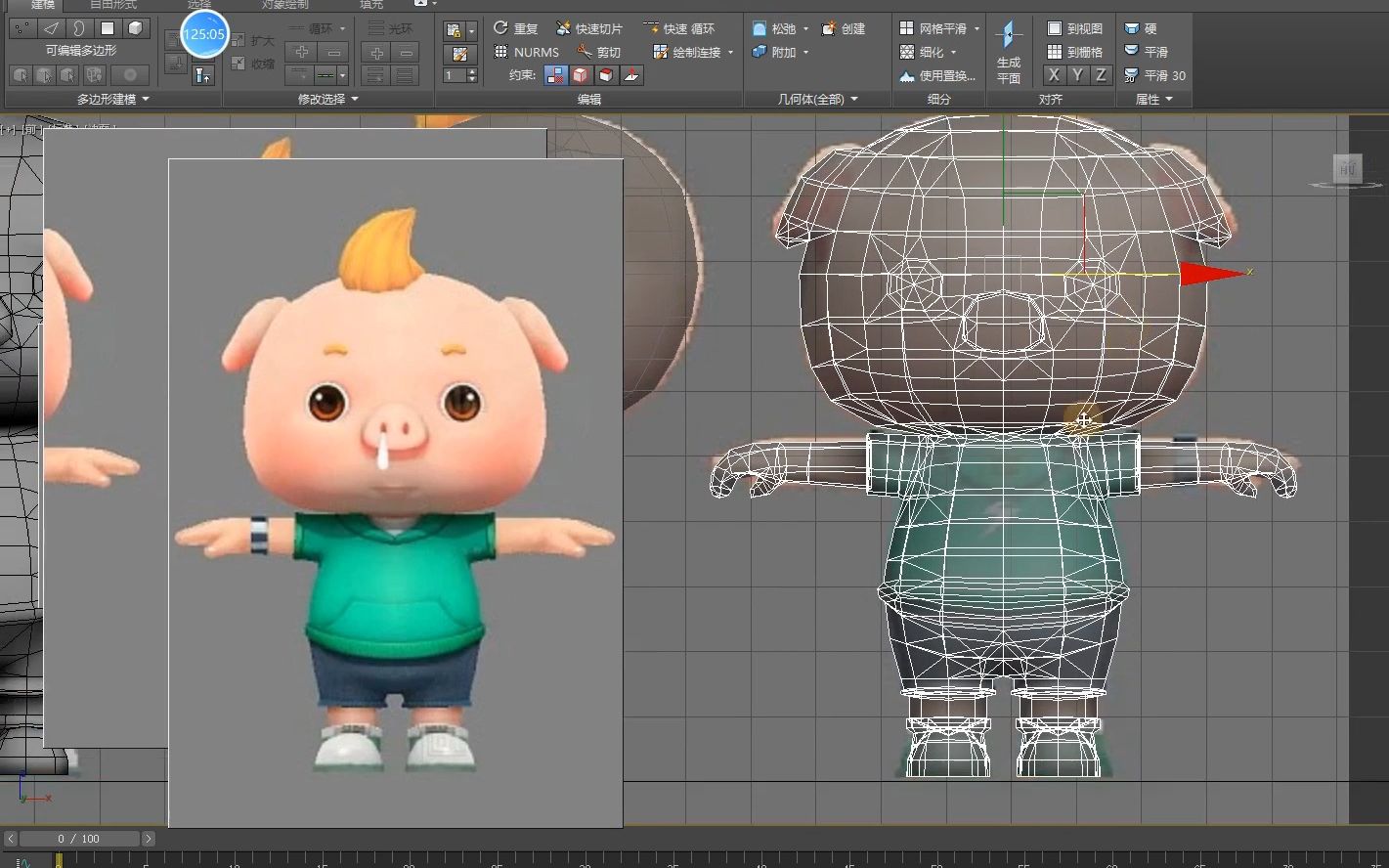Set constraint to None
The width and height of the screenshot is (1389, 868).
(555, 75)
